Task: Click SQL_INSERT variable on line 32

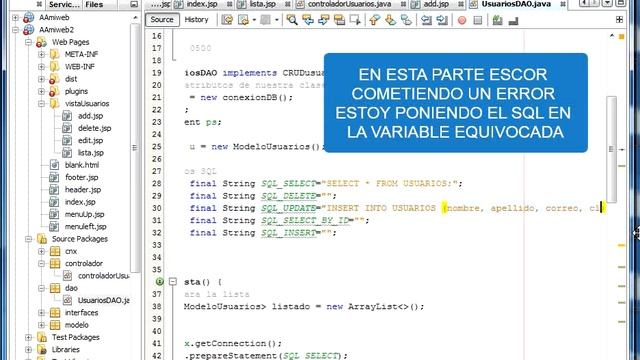Action: click(289, 233)
